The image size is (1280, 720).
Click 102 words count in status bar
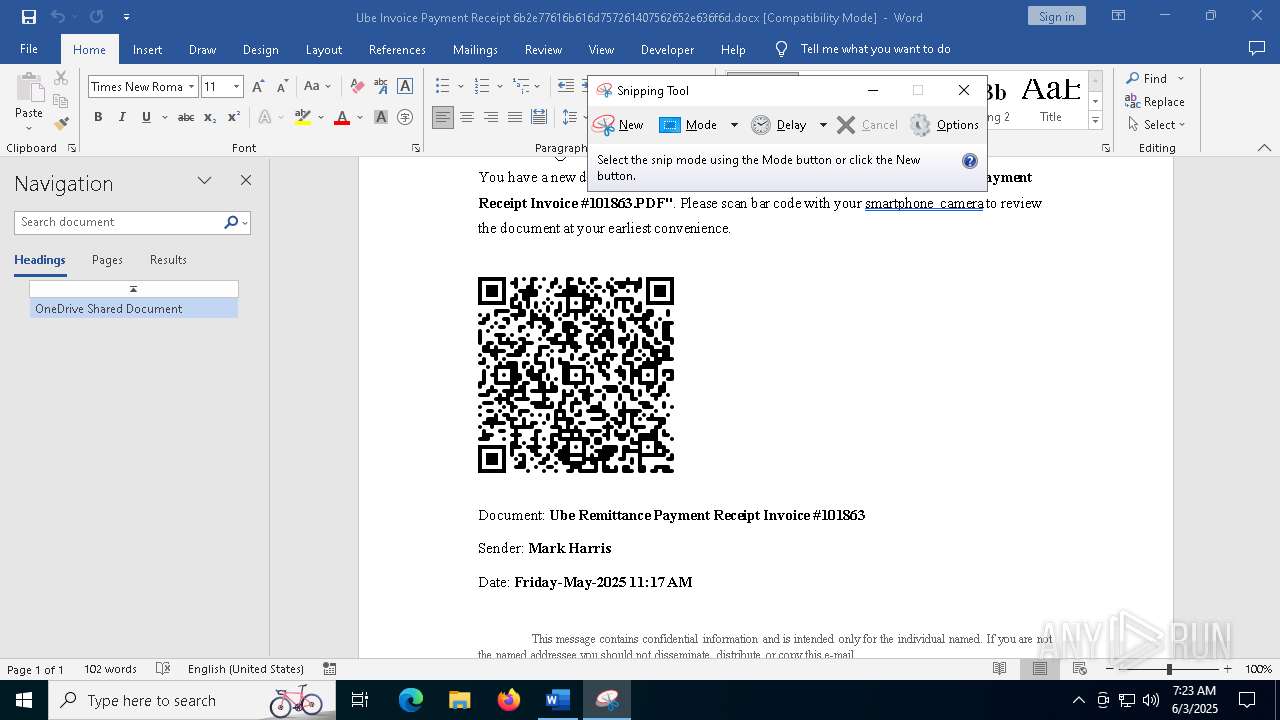pos(110,669)
